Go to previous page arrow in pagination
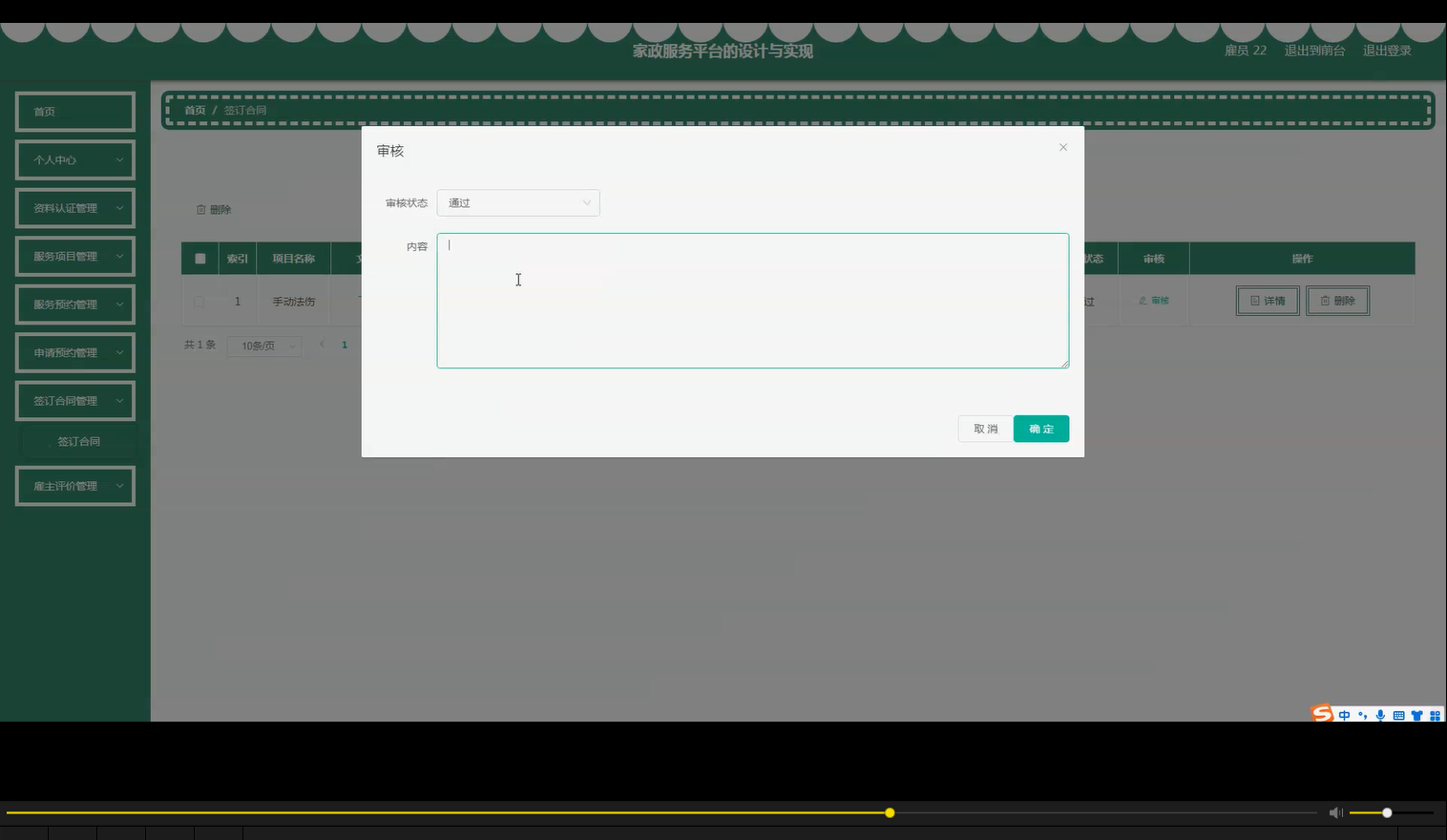The image size is (1447, 840). coord(322,345)
